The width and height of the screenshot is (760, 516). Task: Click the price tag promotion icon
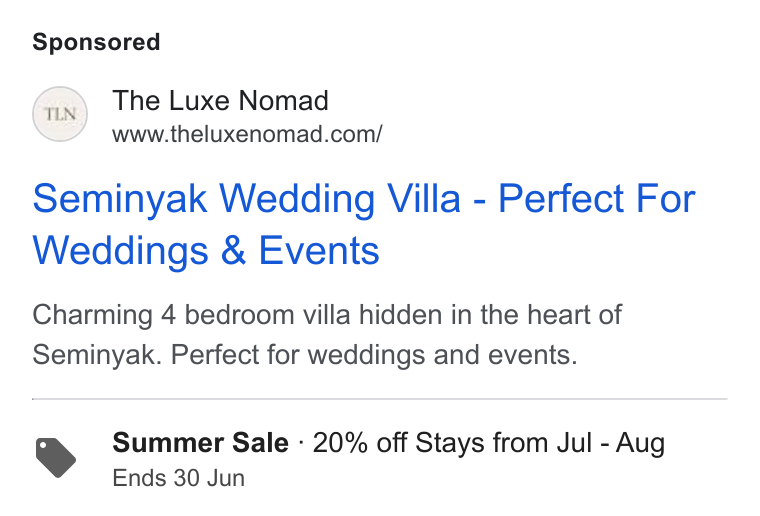point(56,458)
